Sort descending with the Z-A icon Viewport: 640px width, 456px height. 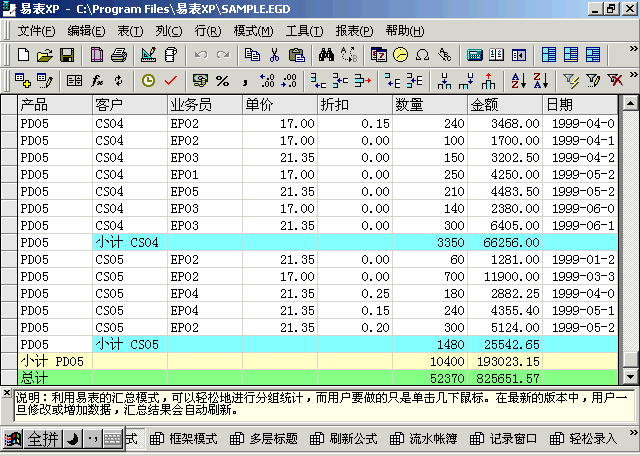[x=541, y=80]
